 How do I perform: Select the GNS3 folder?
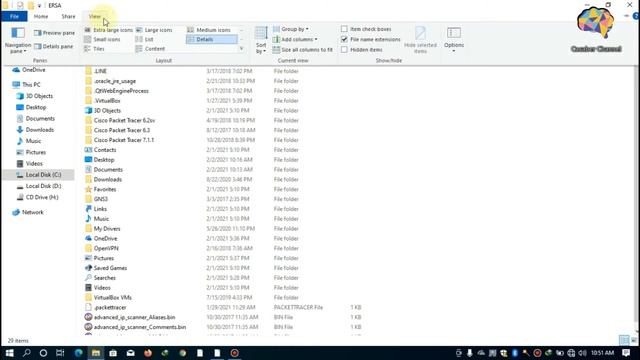pyautogui.click(x=96, y=199)
